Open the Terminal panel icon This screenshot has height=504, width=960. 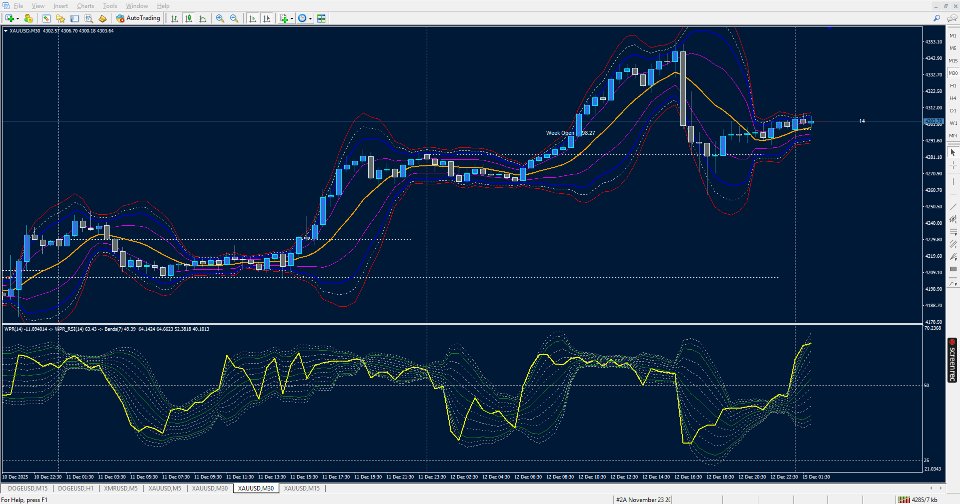coord(74,18)
